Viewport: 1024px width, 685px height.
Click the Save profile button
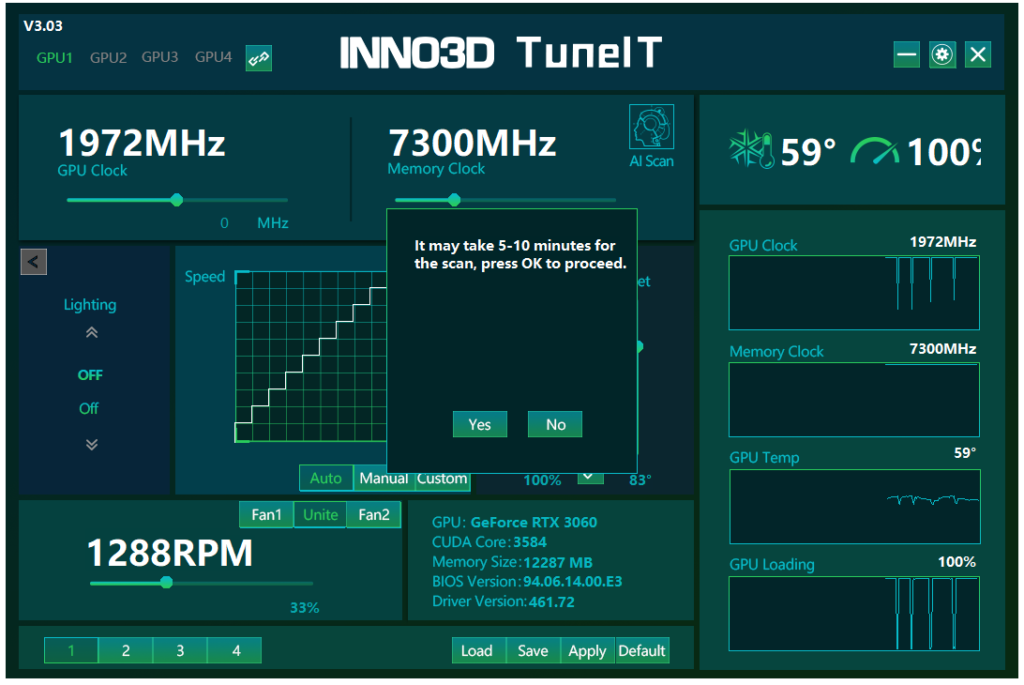point(533,650)
